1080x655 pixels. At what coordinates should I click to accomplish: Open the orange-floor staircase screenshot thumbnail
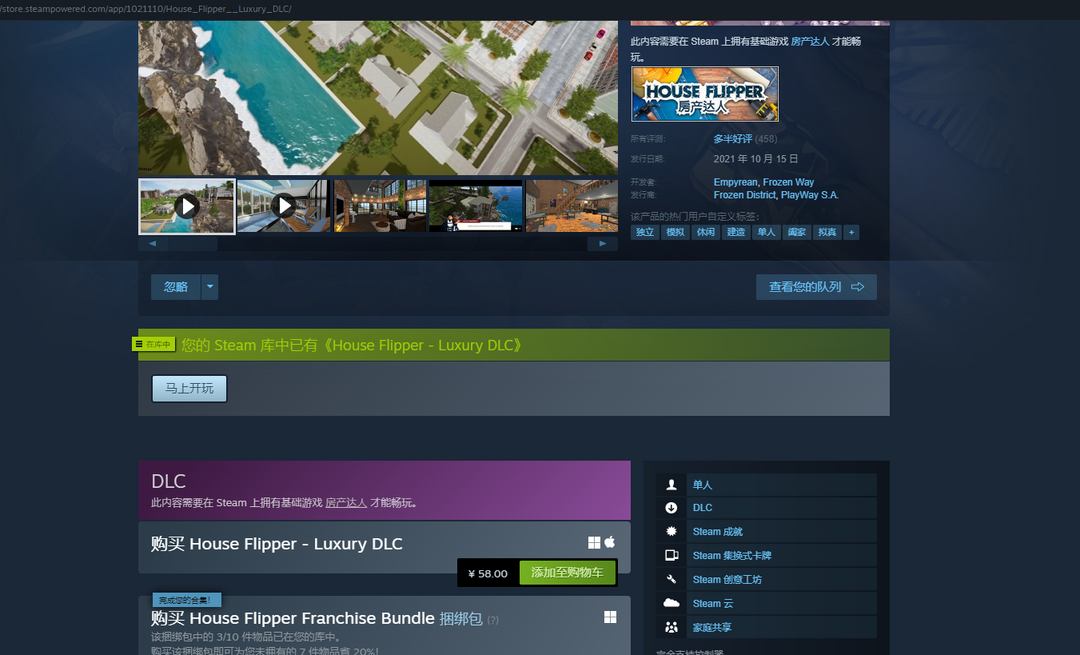[572, 206]
